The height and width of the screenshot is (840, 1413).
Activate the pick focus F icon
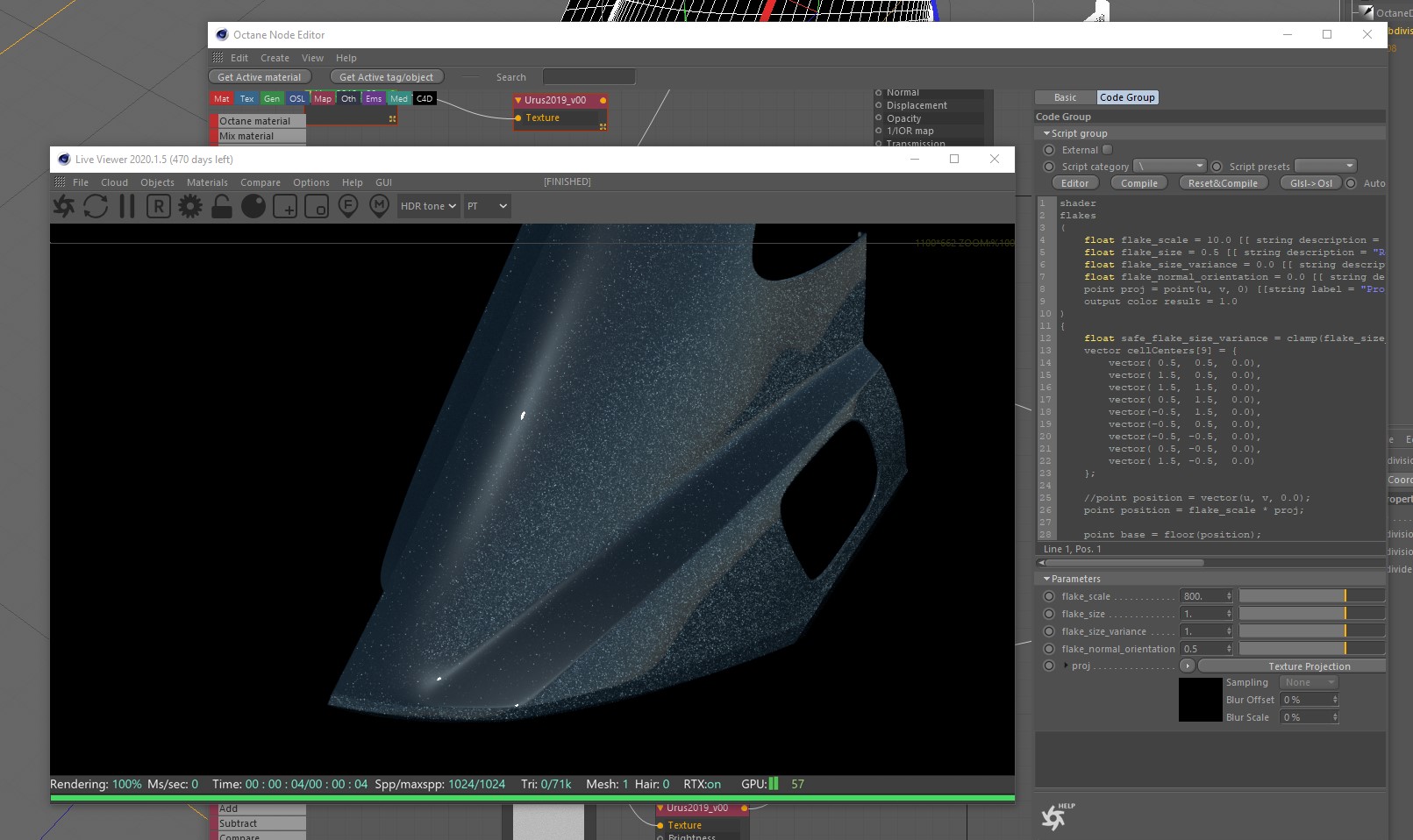tap(348, 206)
